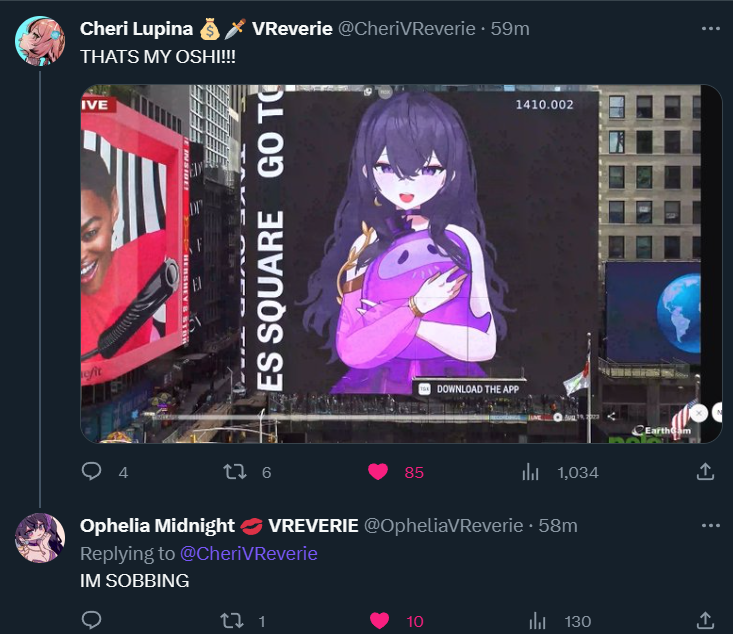Open the Times Square billboard image
This screenshot has width=733, height=634.
pos(401,264)
